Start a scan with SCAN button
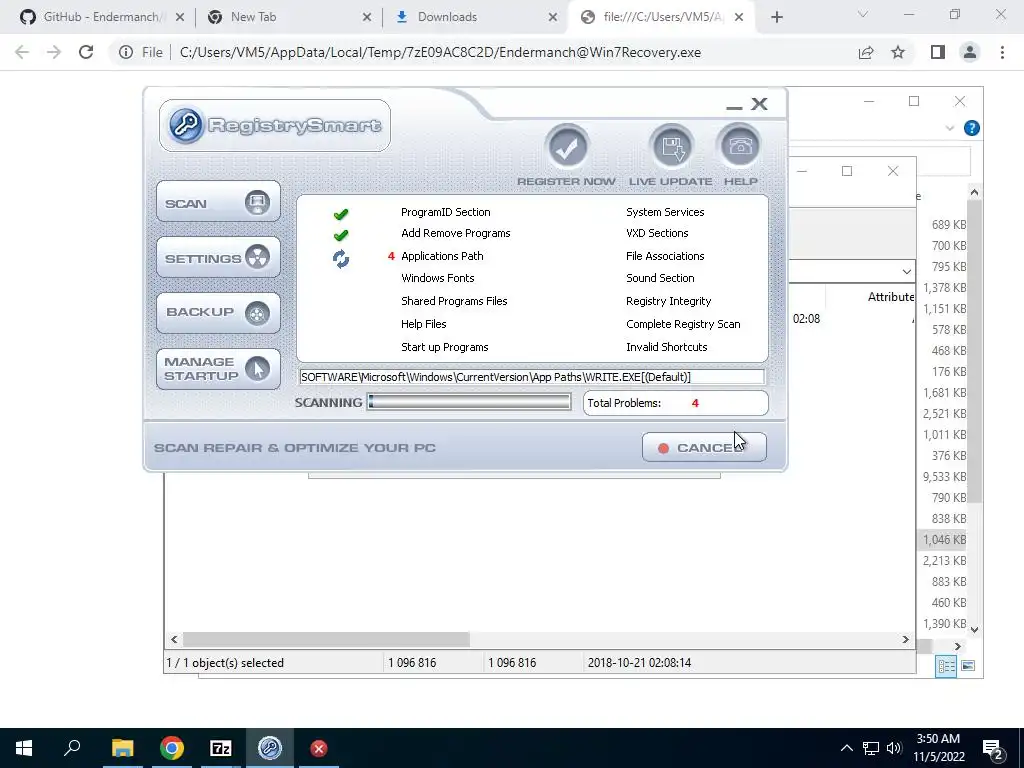This screenshot has height=768, width=1024. tap(218, 202)
